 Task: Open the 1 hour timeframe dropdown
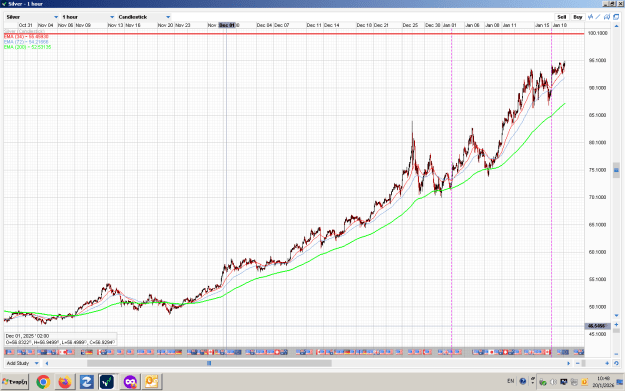[x=88, y=17]
